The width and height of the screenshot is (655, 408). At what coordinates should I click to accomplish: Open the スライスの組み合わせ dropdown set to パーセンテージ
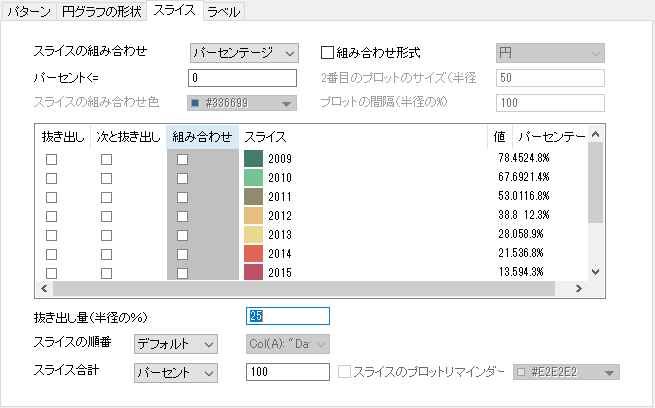[x=244, y=53]
